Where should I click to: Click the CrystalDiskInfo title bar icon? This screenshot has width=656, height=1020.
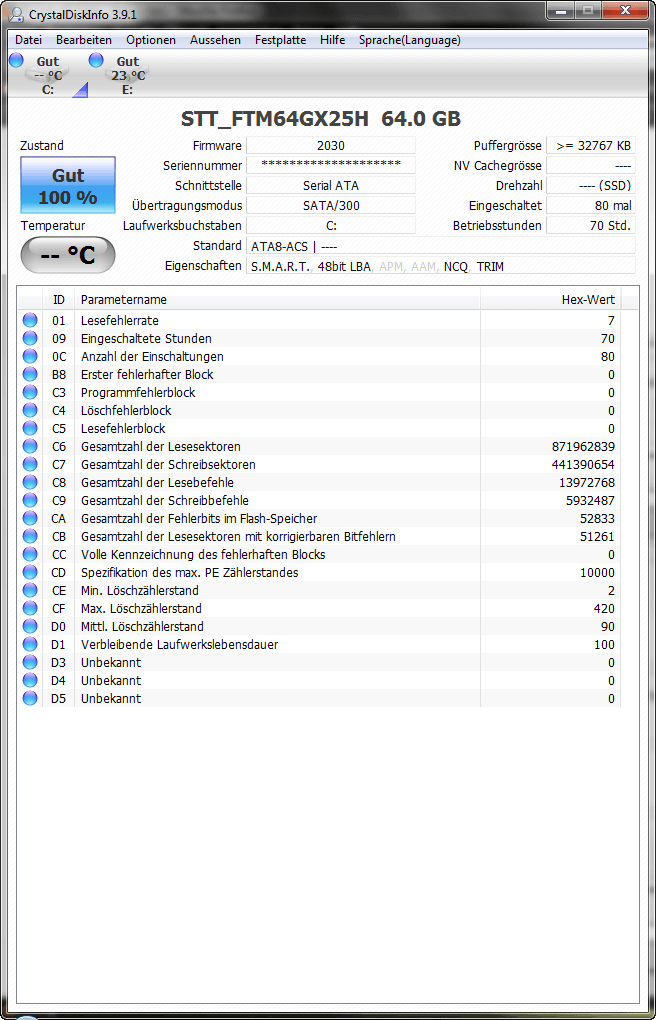point(17,14)
